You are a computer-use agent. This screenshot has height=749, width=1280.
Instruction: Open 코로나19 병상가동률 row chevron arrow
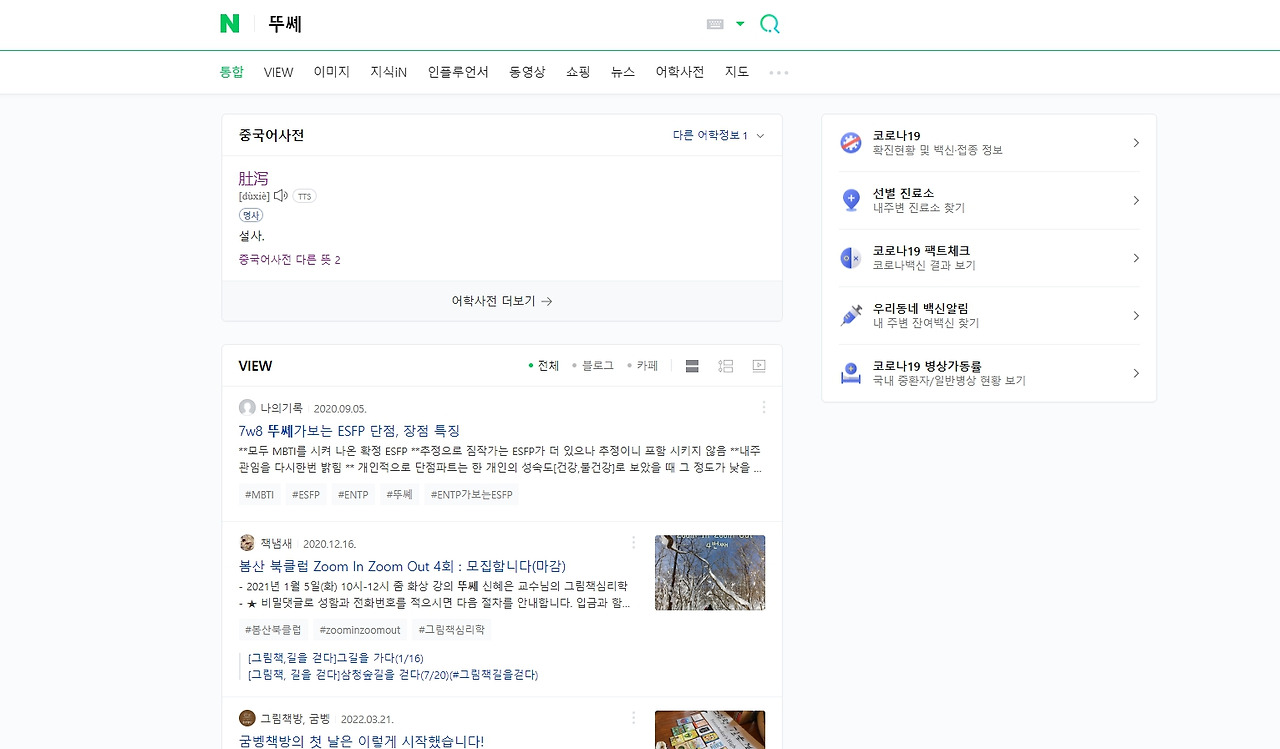click(1136, 374)
